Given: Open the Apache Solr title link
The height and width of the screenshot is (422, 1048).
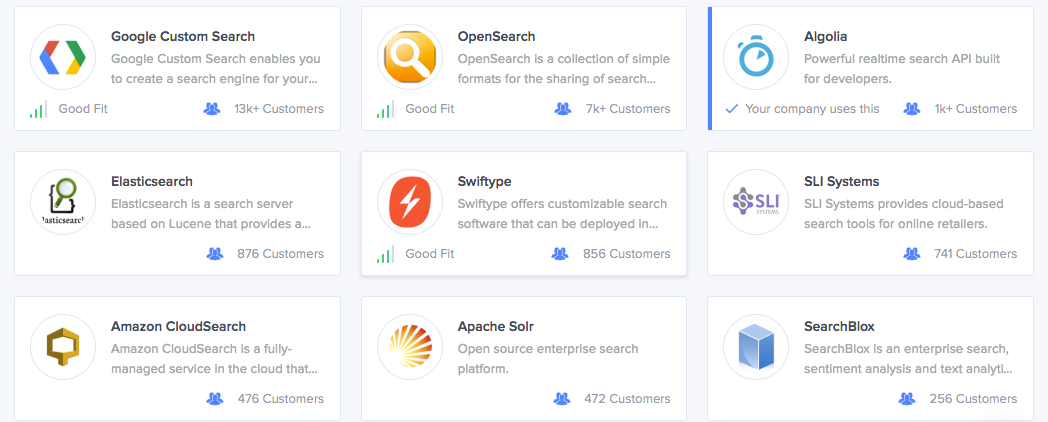Looking at the screenshot, I should click(495, 327).
